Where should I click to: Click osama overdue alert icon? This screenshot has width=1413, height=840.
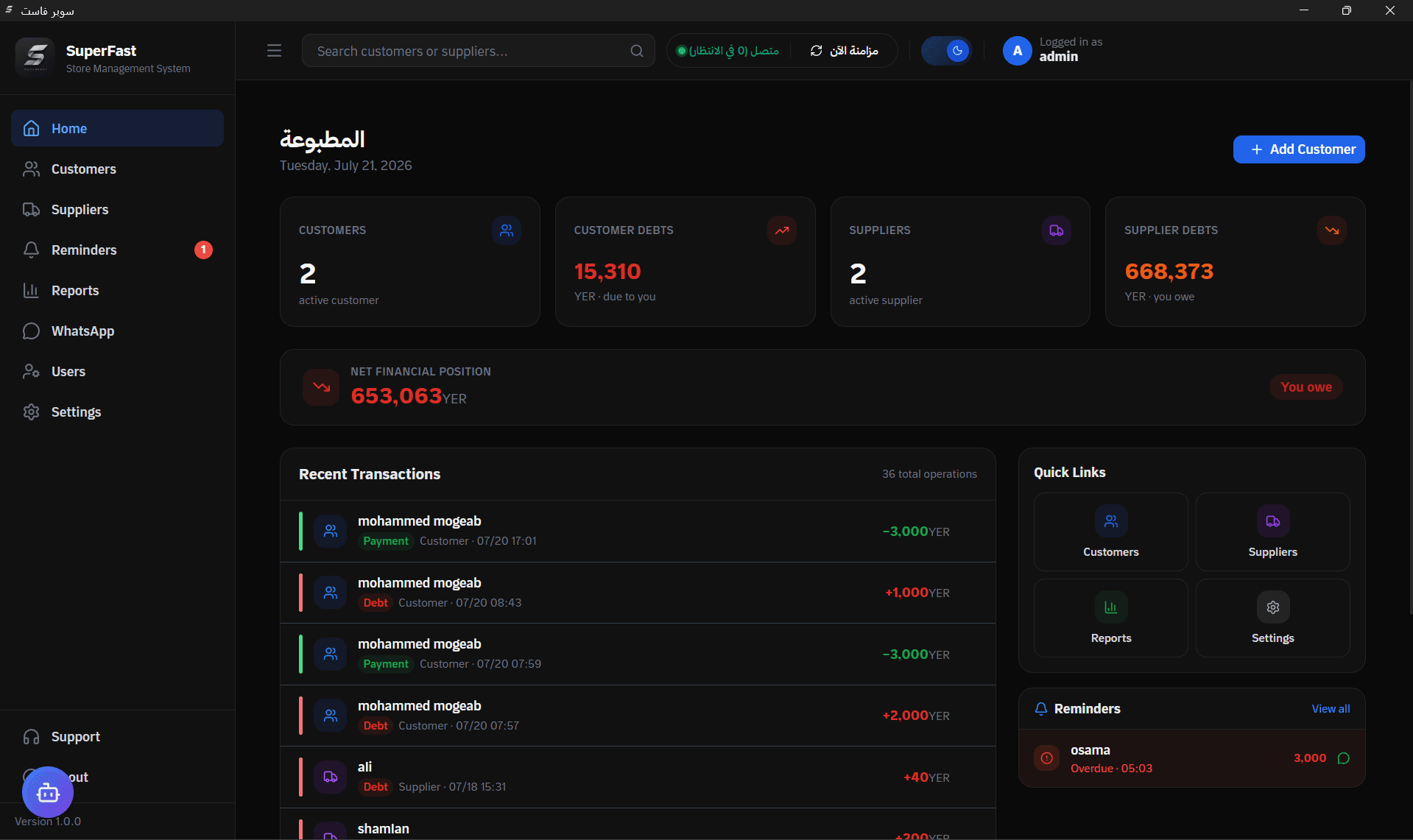[1046, 758]
